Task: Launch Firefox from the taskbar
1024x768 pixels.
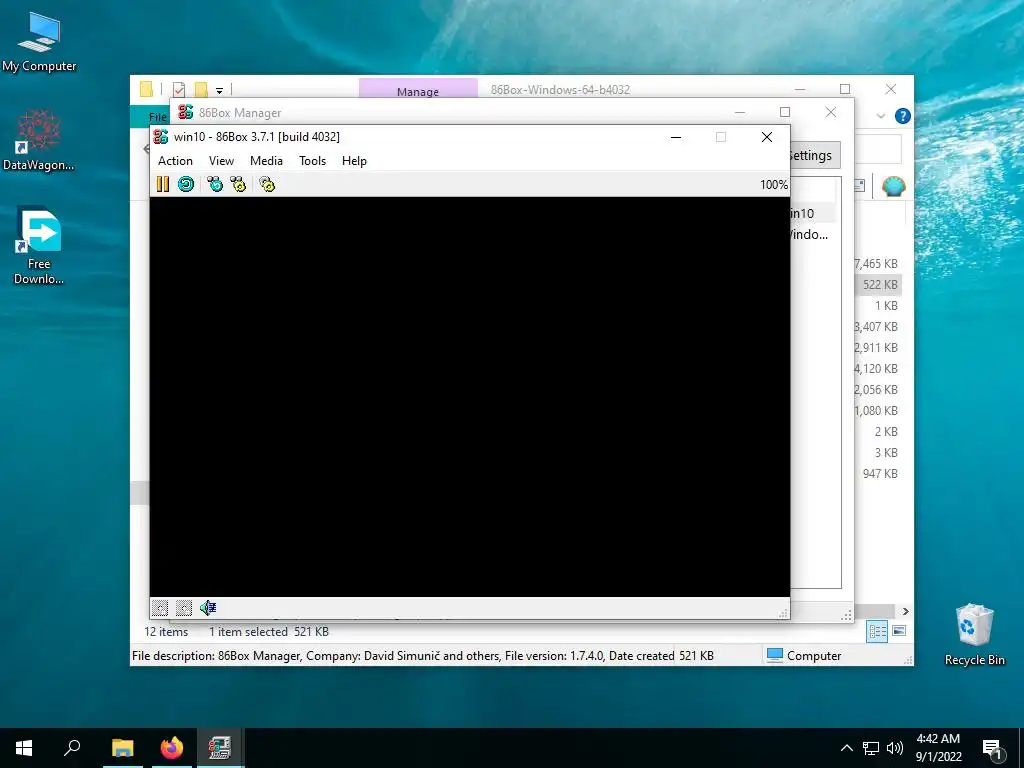Action: click(x=172, y=748)
